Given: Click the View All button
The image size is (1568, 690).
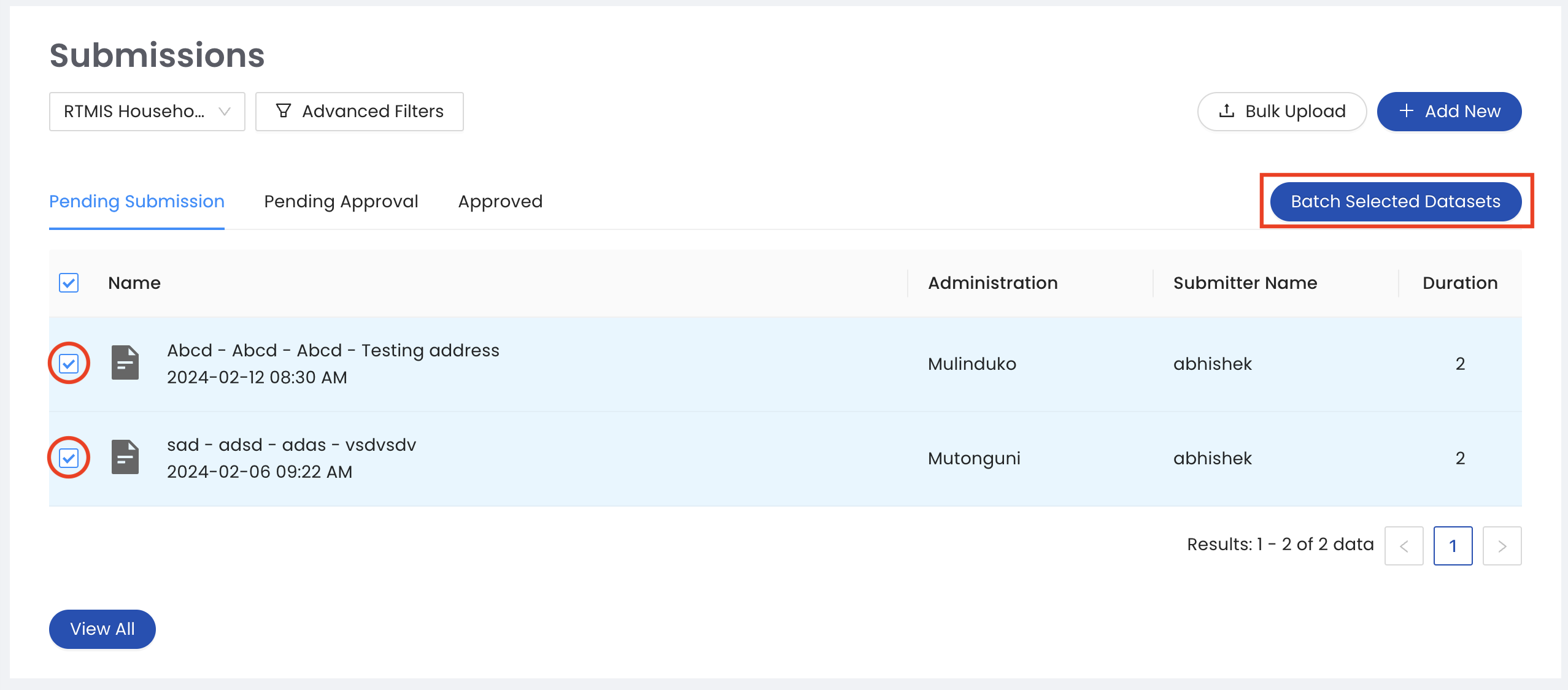Looking at the screenshot, I should [102, 629].
